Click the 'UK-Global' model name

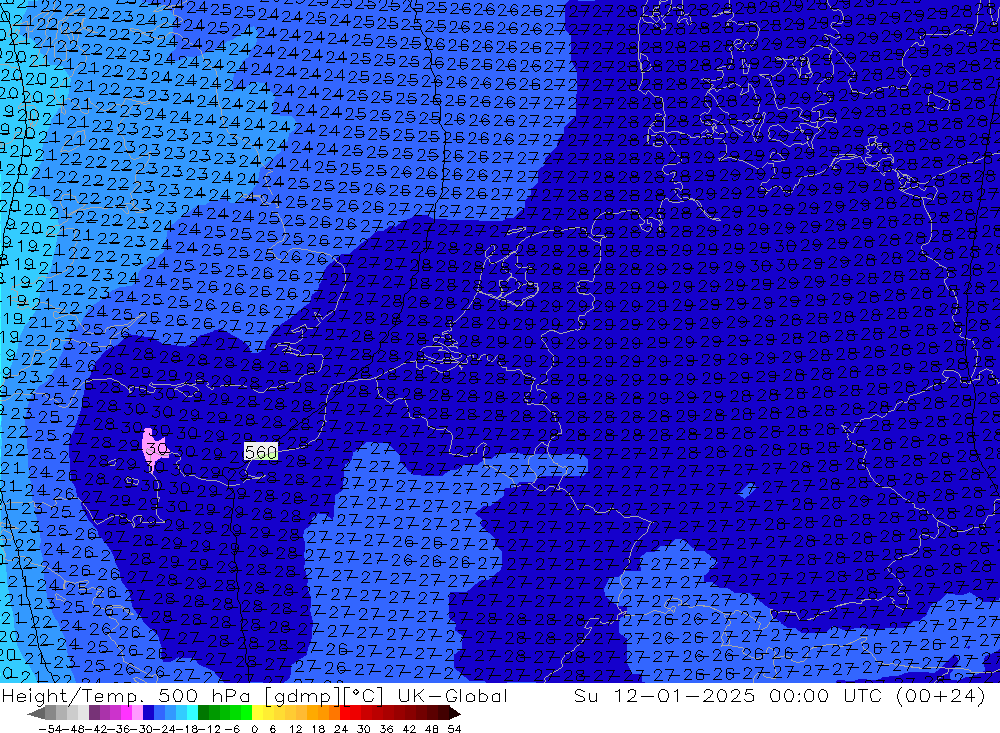coord(452,696)
